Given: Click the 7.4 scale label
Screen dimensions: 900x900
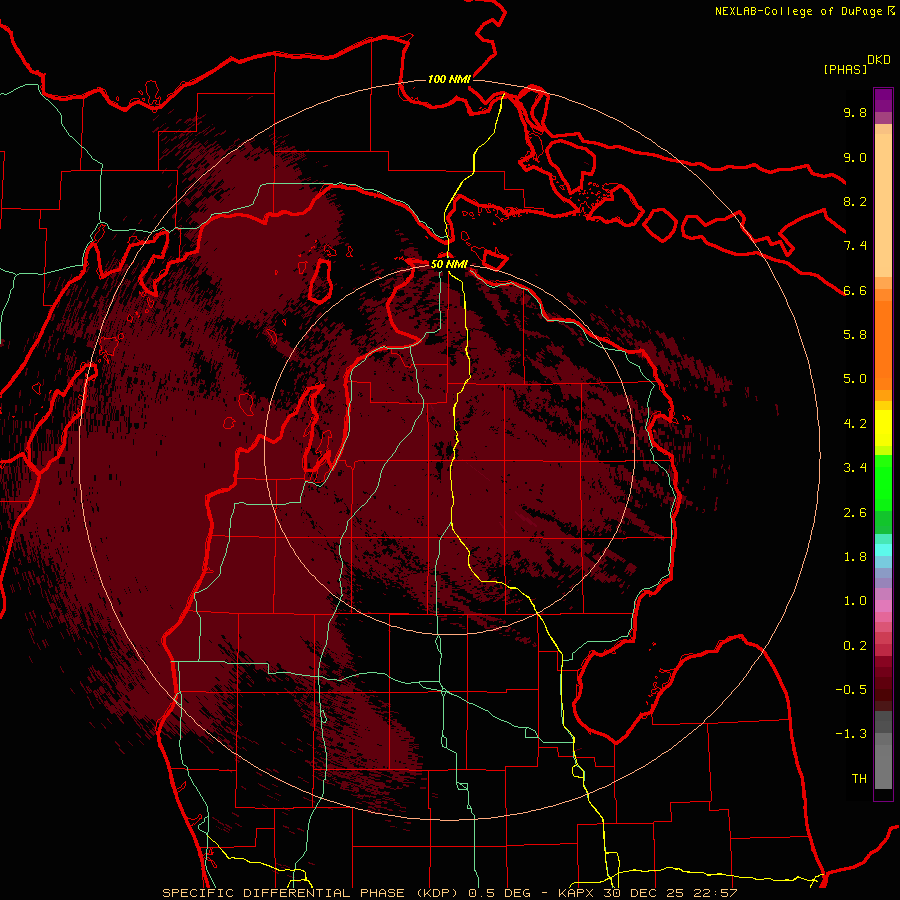Looking at the screenshot, I should pyautogui.click(x=855, y=246).
